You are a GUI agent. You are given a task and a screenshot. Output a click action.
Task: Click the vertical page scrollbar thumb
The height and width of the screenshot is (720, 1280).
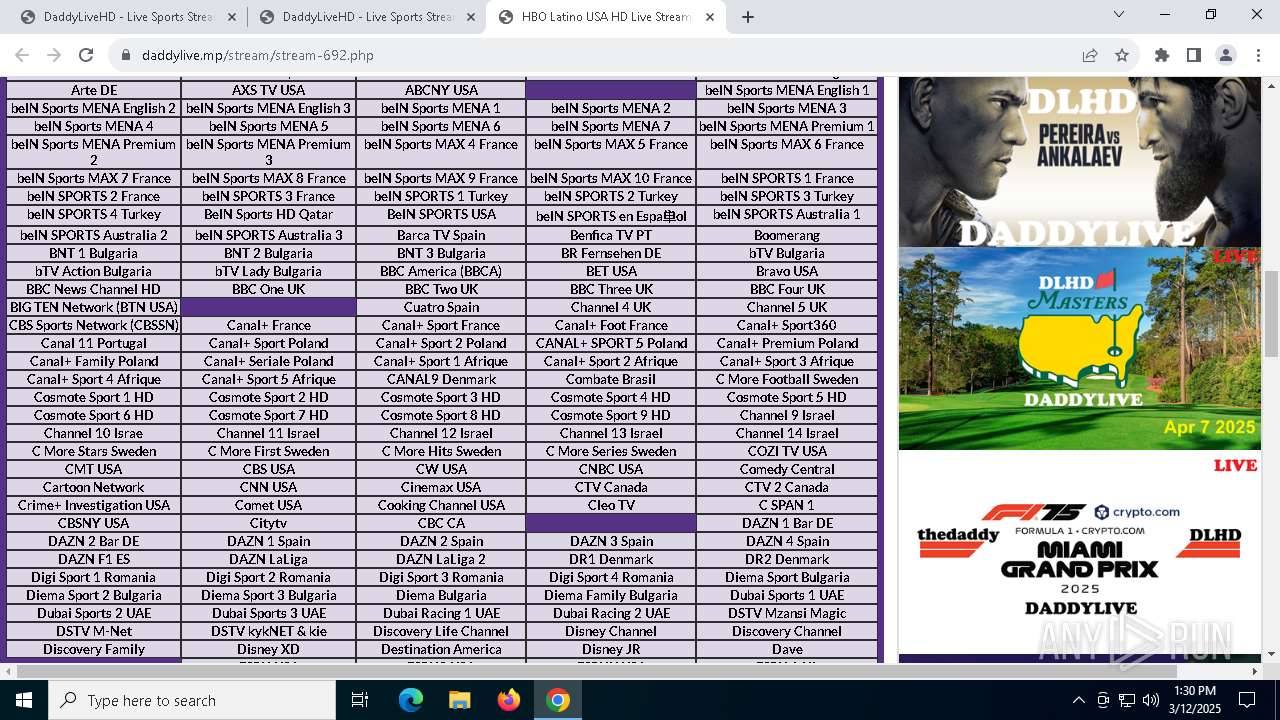coord(1271,313)
